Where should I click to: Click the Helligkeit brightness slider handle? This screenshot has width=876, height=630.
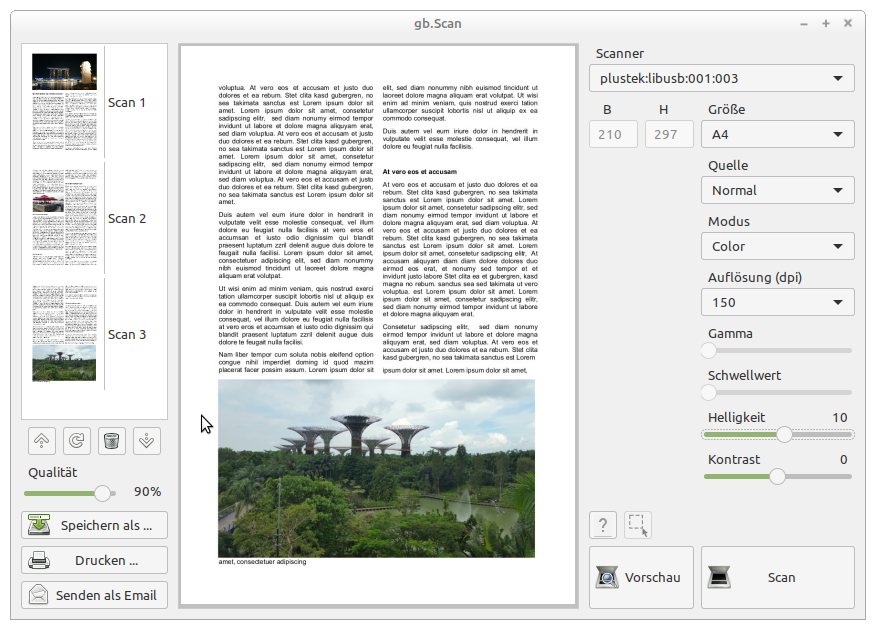coord(784,434)
